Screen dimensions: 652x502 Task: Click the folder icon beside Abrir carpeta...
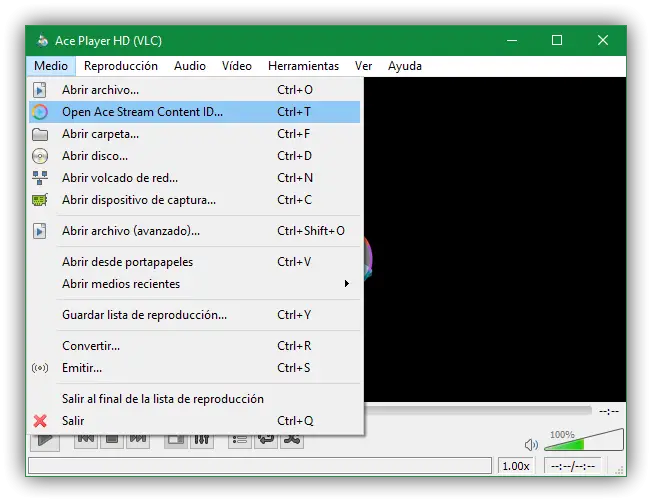click(40, 134)
